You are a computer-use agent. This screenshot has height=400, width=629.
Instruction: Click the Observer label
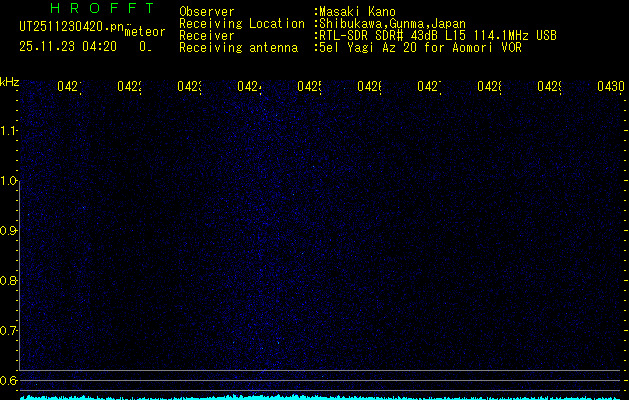(207, 12)
